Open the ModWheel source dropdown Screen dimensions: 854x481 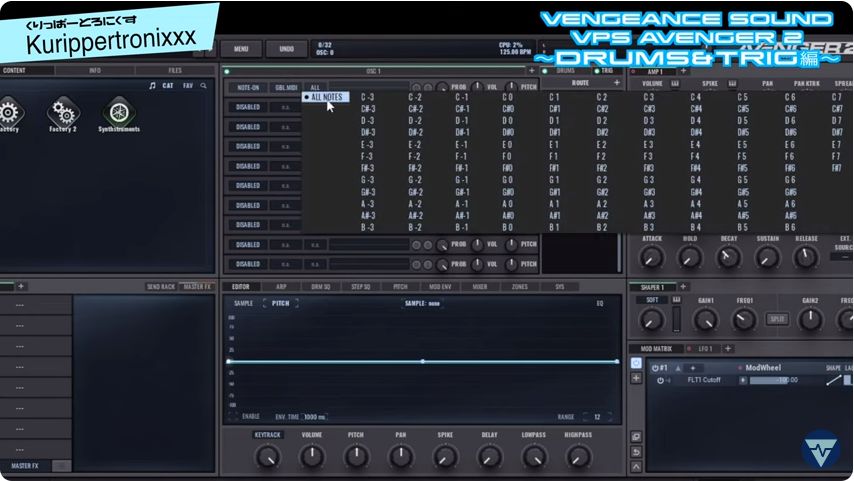(x=763, y=368)
